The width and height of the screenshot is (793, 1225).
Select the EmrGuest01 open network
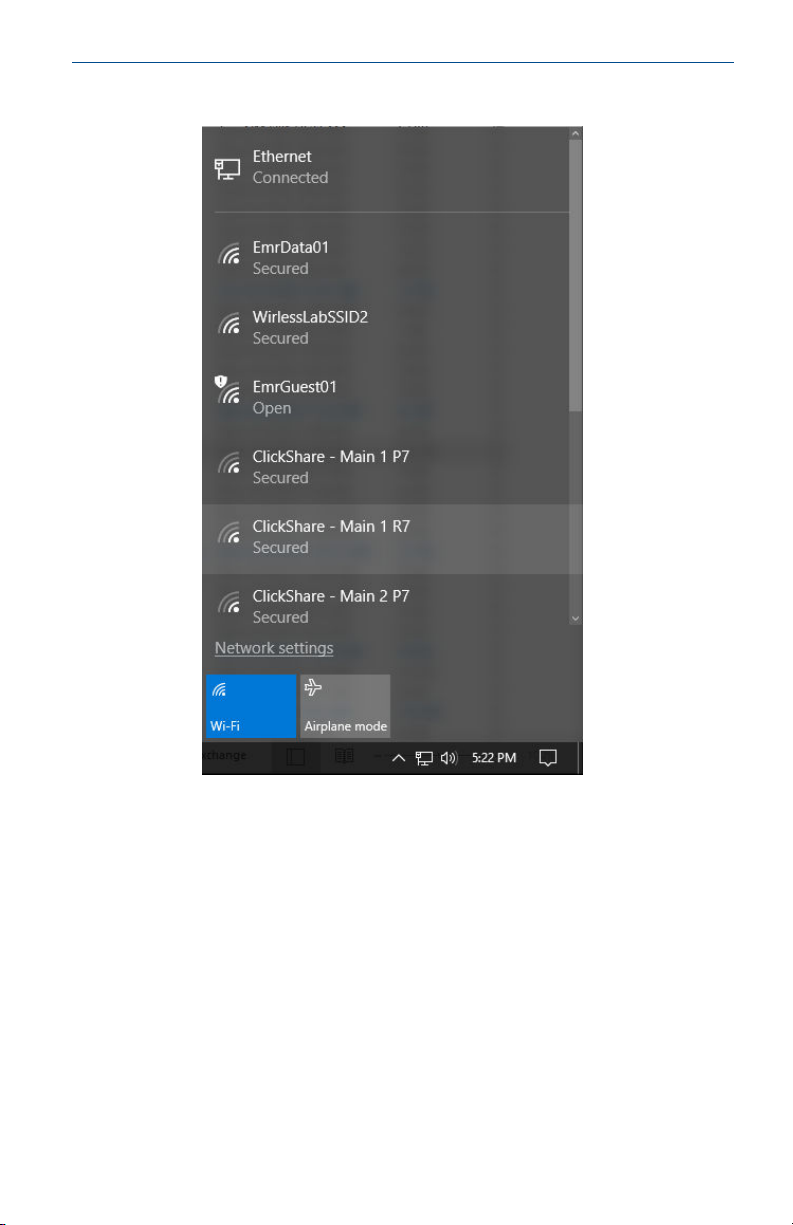(x=386, y=397)
